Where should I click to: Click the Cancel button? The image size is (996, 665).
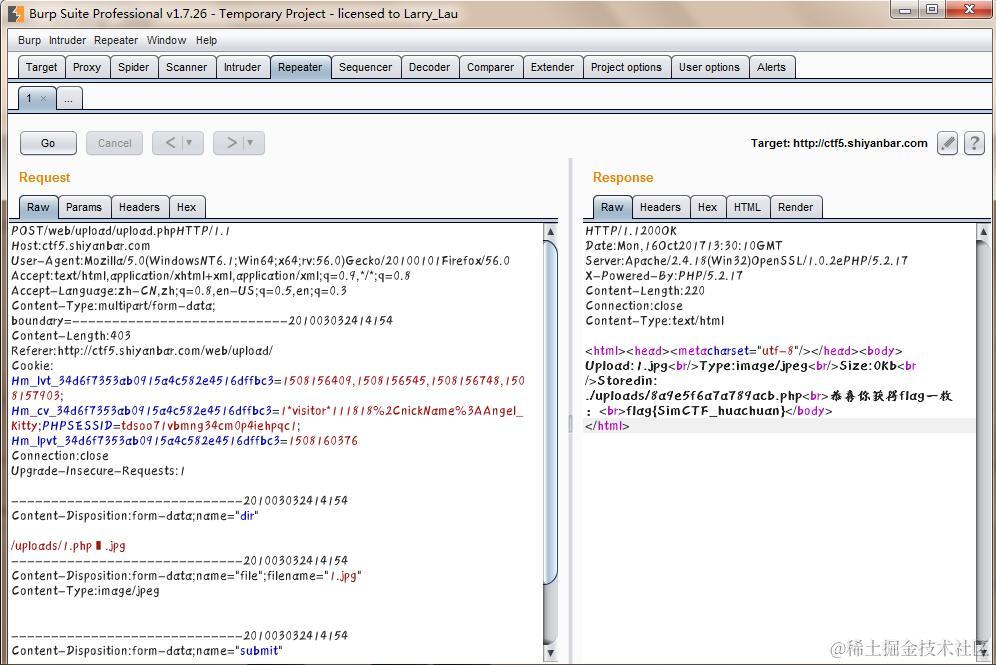tap(114, 143)
